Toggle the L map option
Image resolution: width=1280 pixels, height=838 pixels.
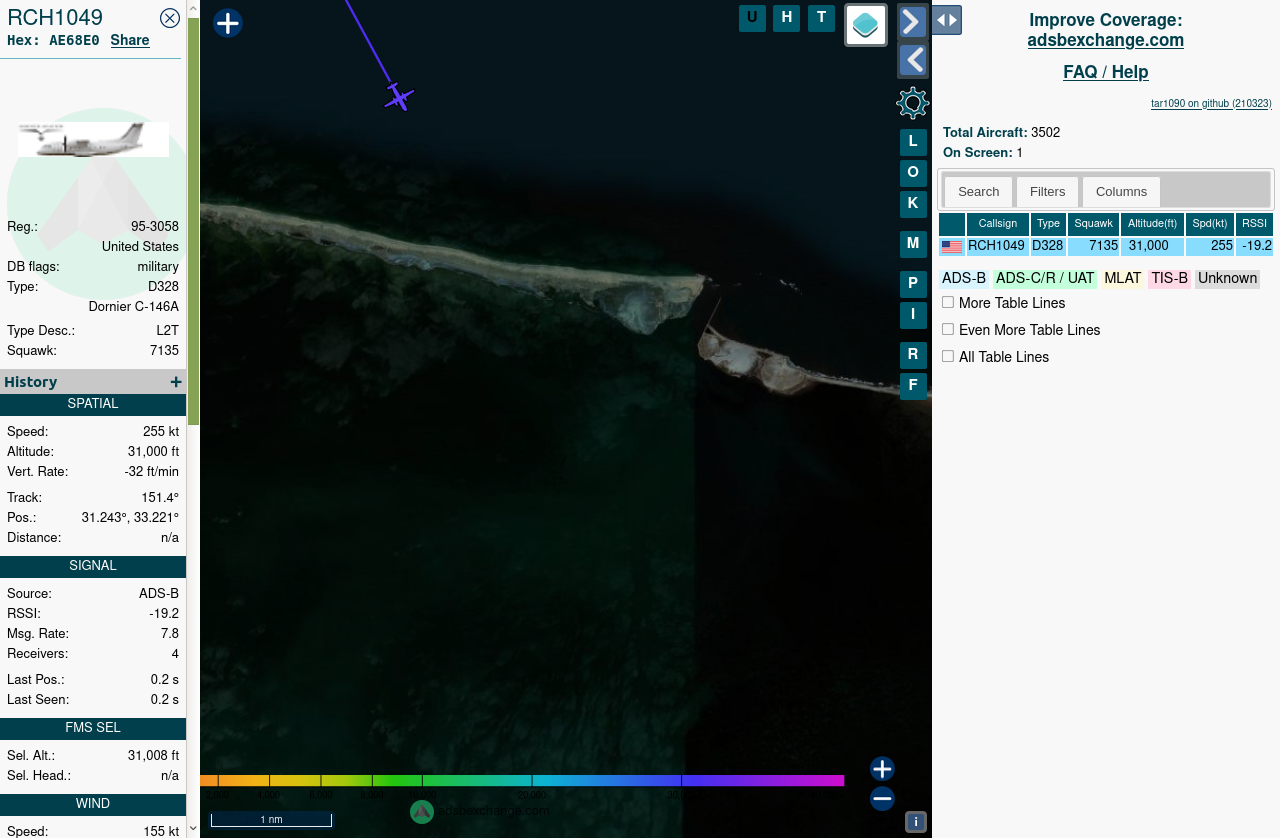913,142
